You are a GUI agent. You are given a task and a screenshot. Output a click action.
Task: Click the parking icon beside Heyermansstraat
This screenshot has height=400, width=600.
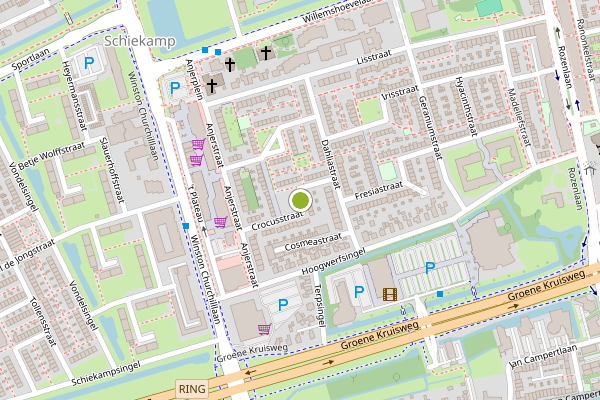(89, 62)
